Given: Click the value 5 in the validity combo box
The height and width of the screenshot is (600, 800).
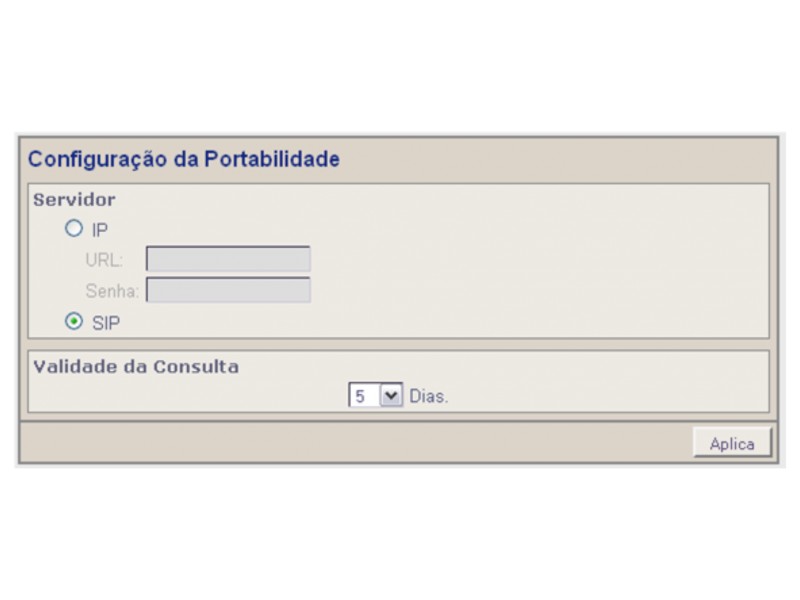Looking at the screenshot, I should [360, 396].
